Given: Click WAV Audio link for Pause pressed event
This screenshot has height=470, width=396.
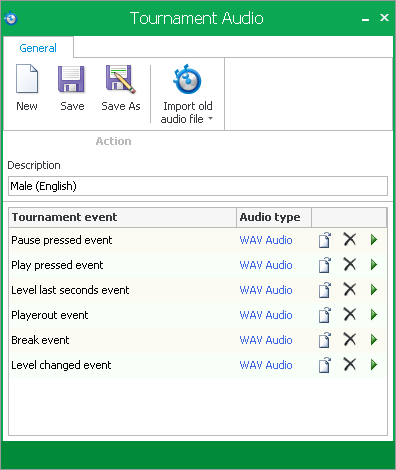Looking at the screenshot, I should point(266,240).
